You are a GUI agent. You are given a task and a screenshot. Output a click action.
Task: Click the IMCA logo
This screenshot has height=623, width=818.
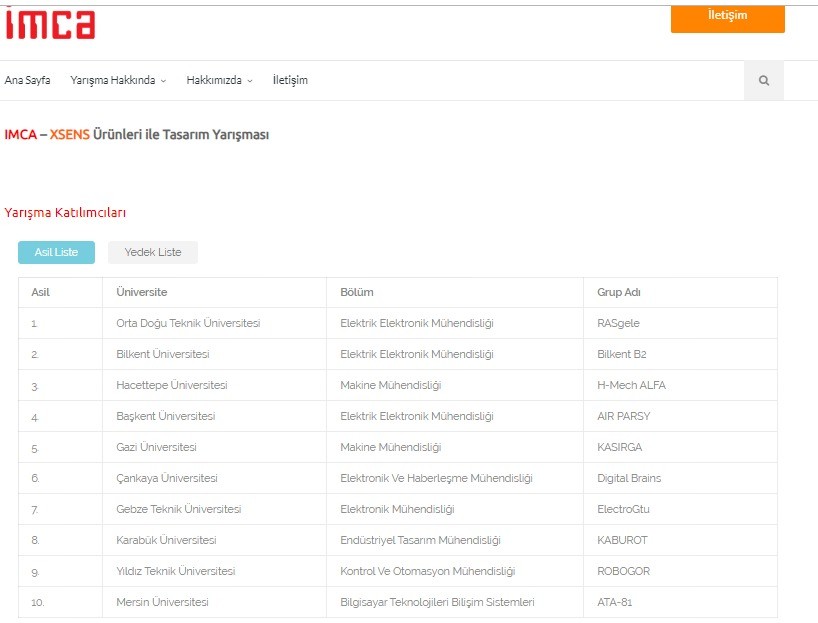coord(50,24)
